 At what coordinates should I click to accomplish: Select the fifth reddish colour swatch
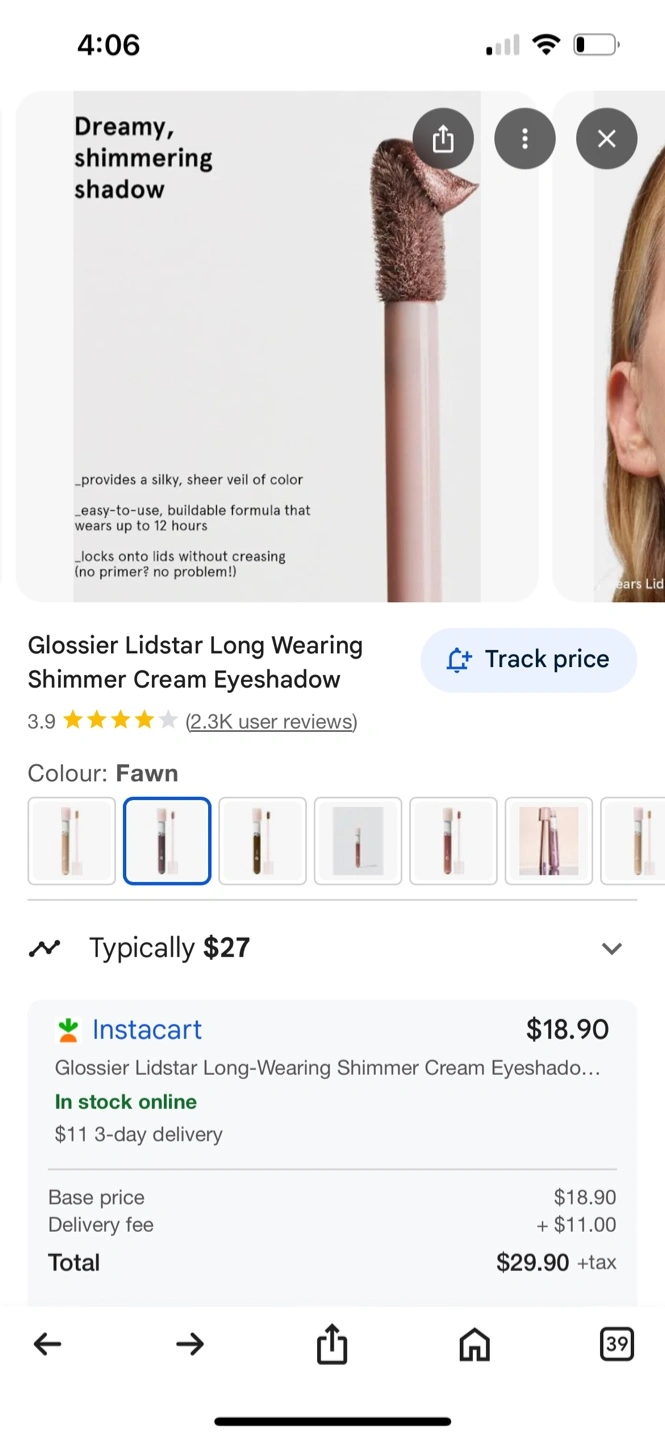(x=453, y=841)
